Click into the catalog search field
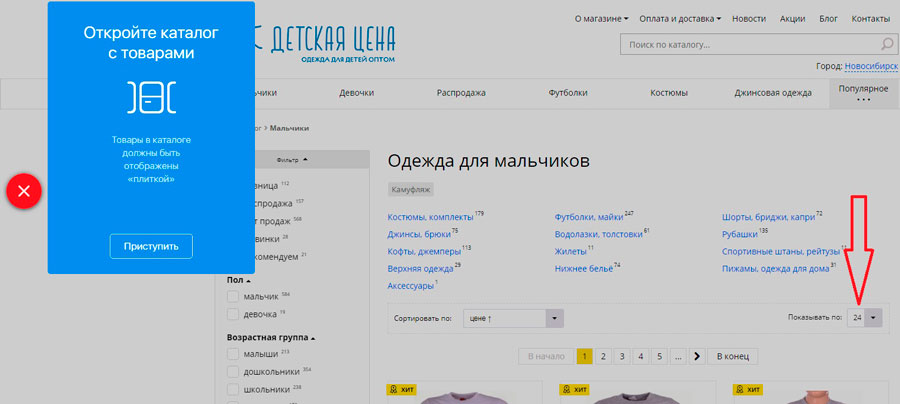Viewport: 900px width, 404px height. point(748,44)
